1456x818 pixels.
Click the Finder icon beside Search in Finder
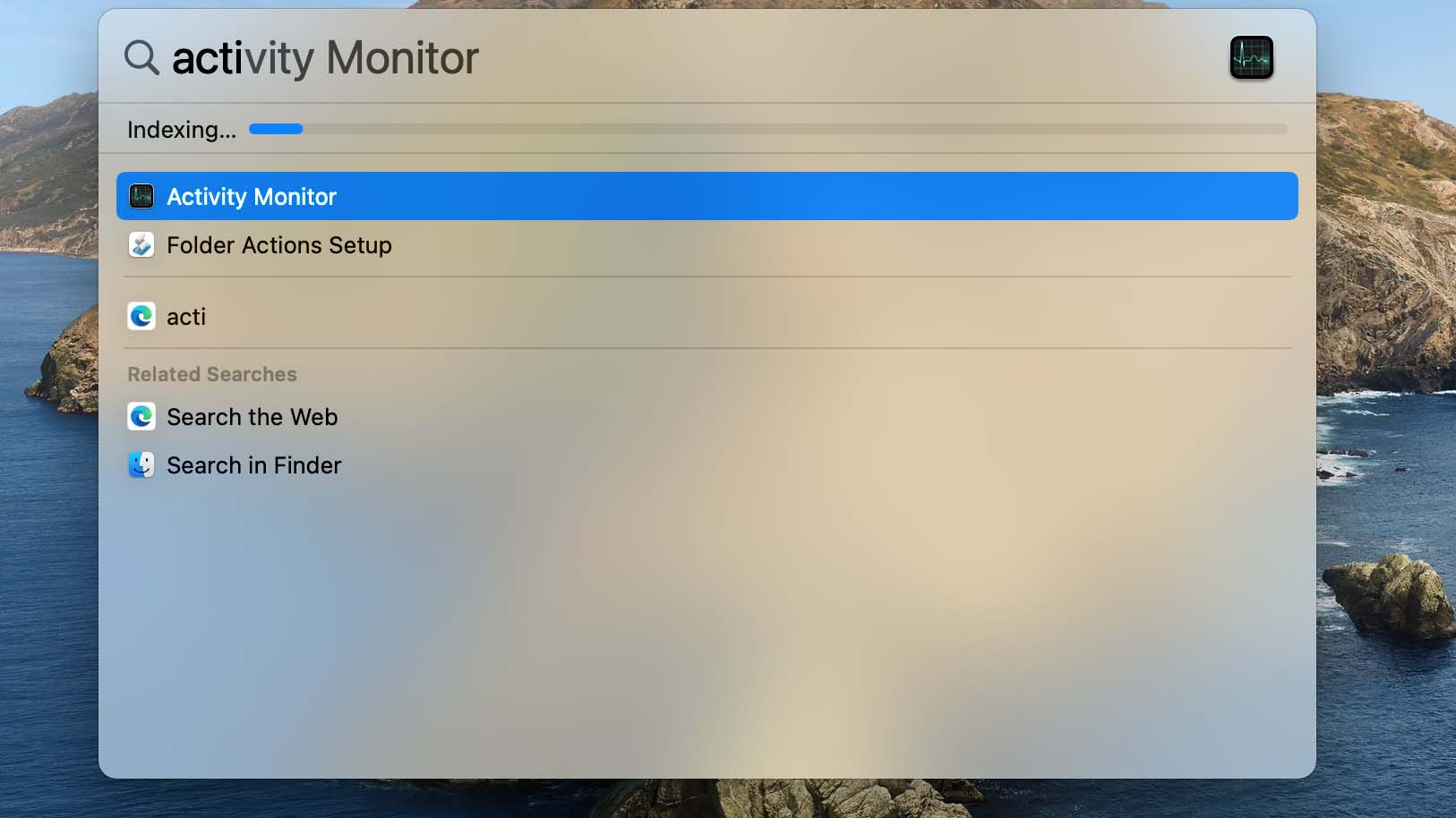[x=141, y=464]
